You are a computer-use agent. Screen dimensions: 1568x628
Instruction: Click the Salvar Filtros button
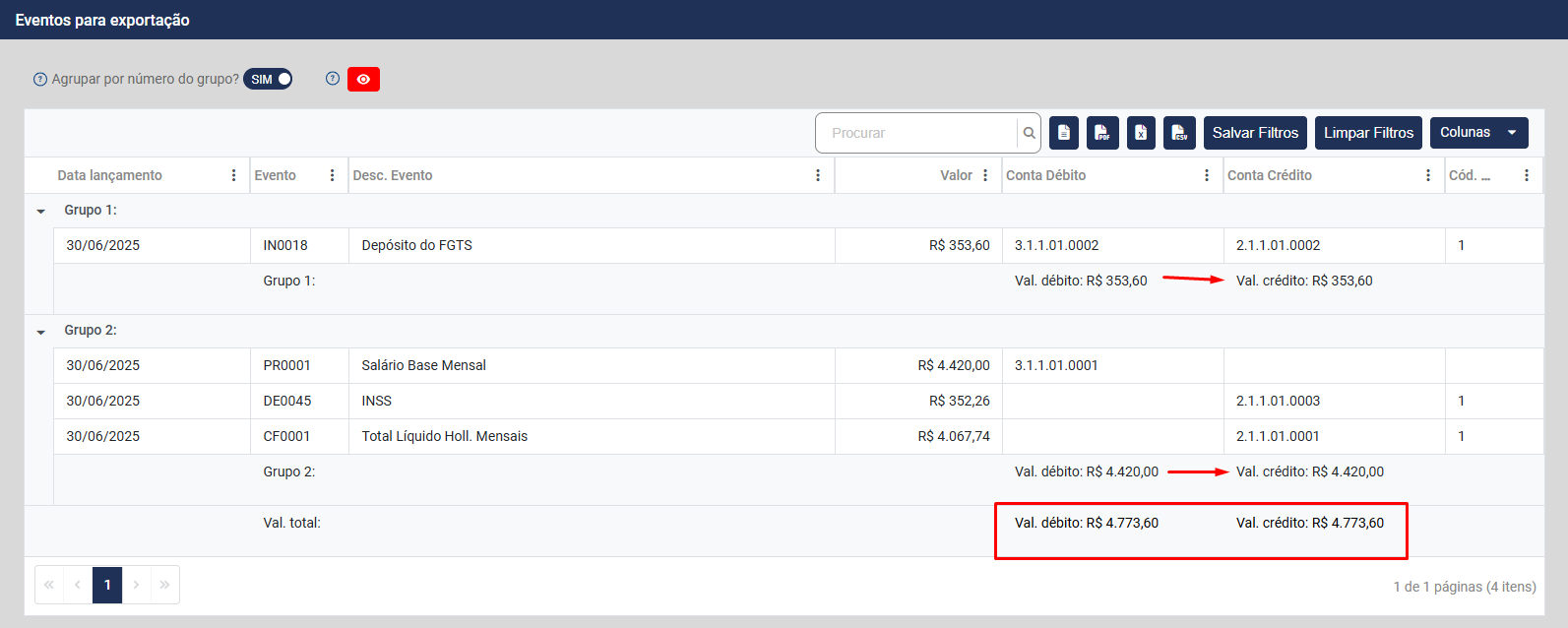click(1255, 133)
